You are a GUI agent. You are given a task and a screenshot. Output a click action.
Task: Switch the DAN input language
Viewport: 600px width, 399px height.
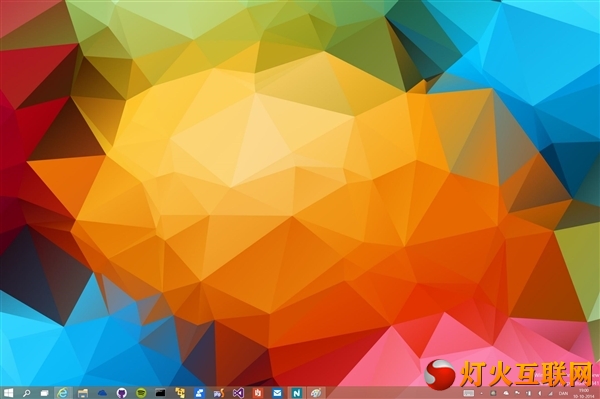563,393
